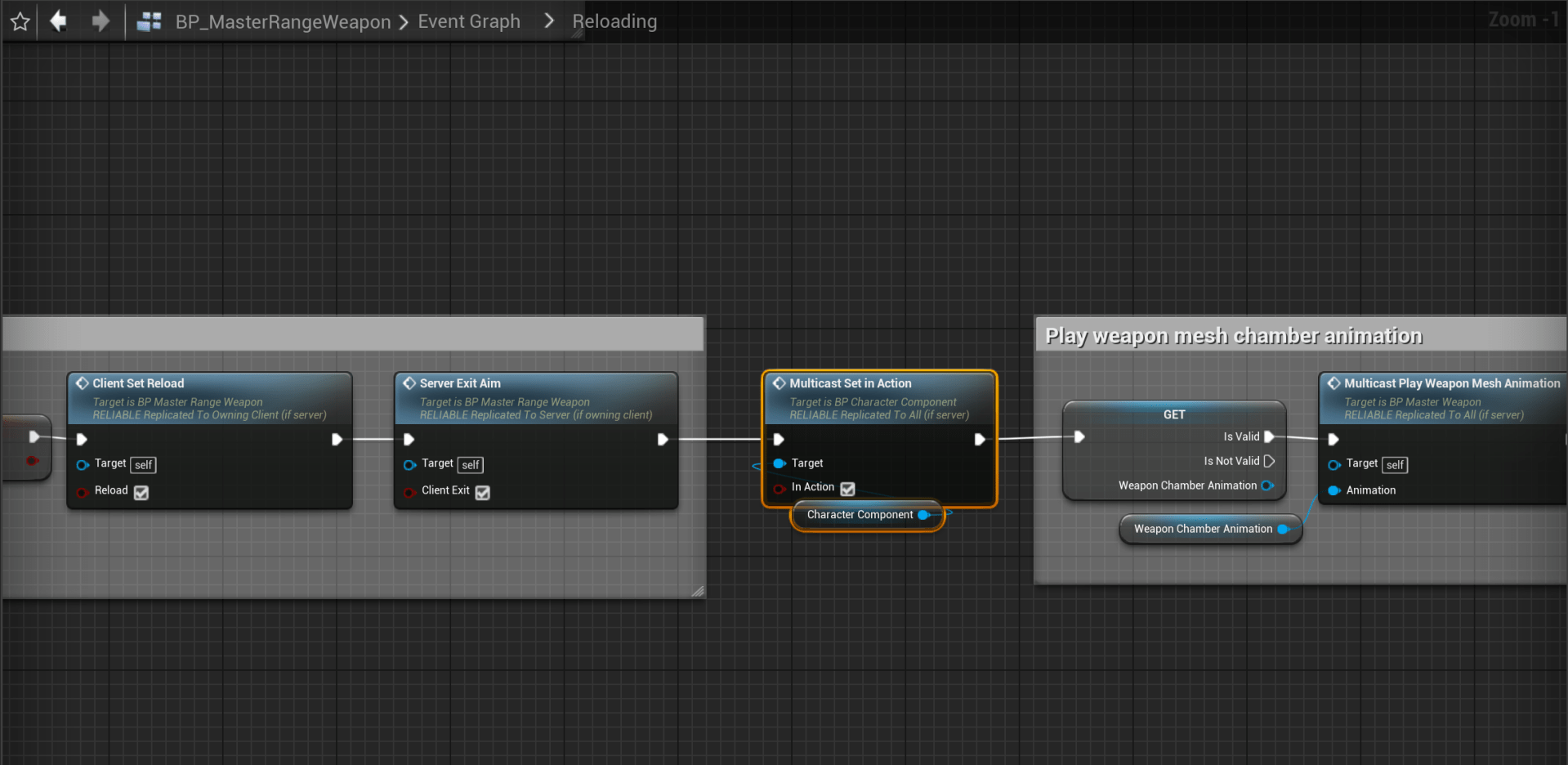
Task: Navigate forward with the right arrow
Action: coord(100,20)
